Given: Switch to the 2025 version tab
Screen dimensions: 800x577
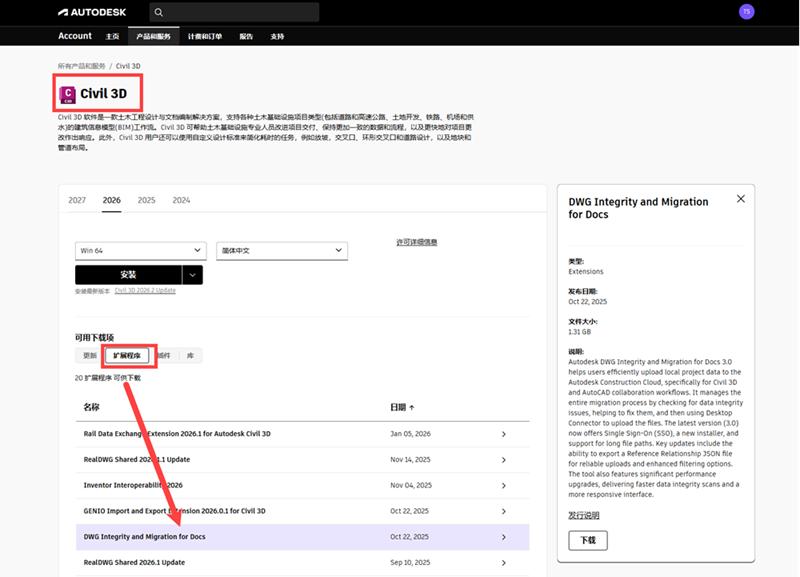Looking at the screenshot, I should [x=146, y=200].
